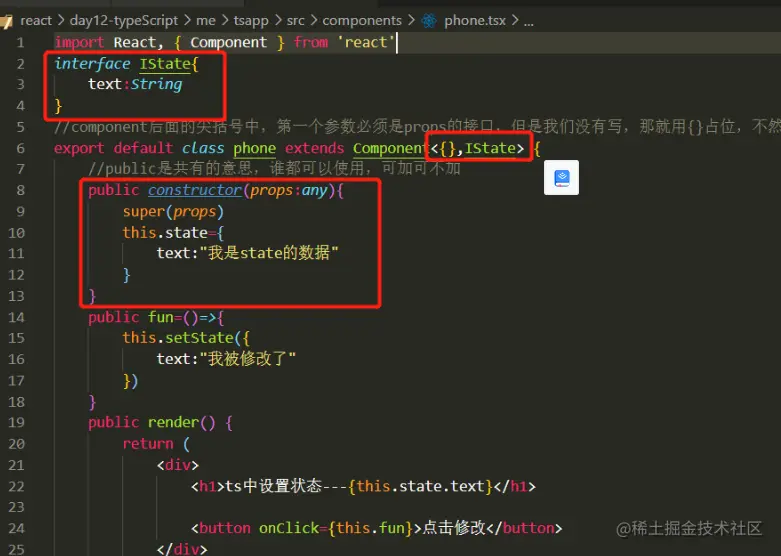Expand the '...' symbol breadcrumb
The image size is (781, 556).
pos(528,22)
